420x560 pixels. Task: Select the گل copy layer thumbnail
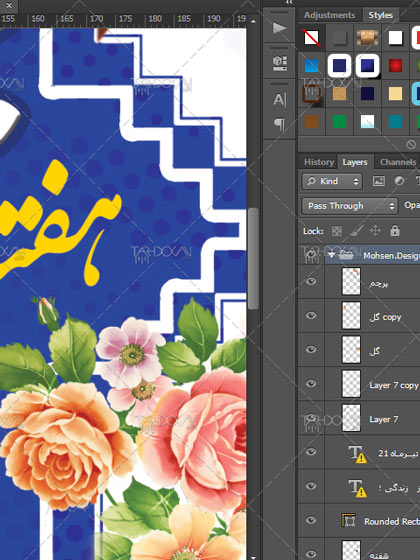(x=351, y=315)
